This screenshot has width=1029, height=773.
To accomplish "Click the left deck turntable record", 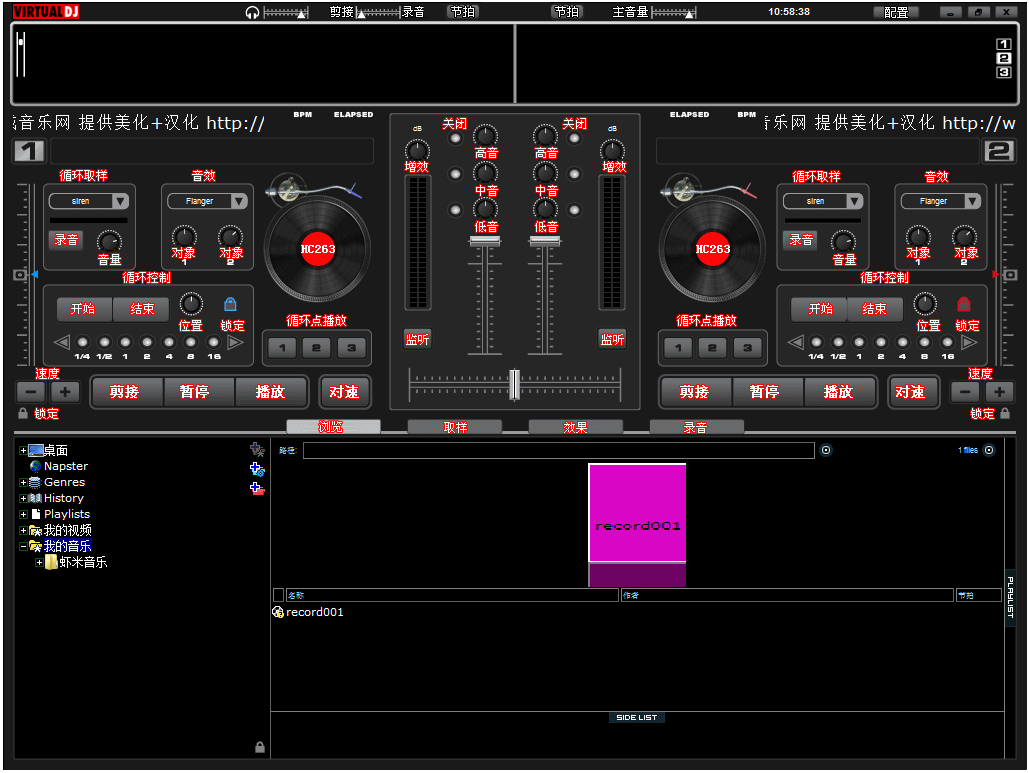I will pos(318,249).
